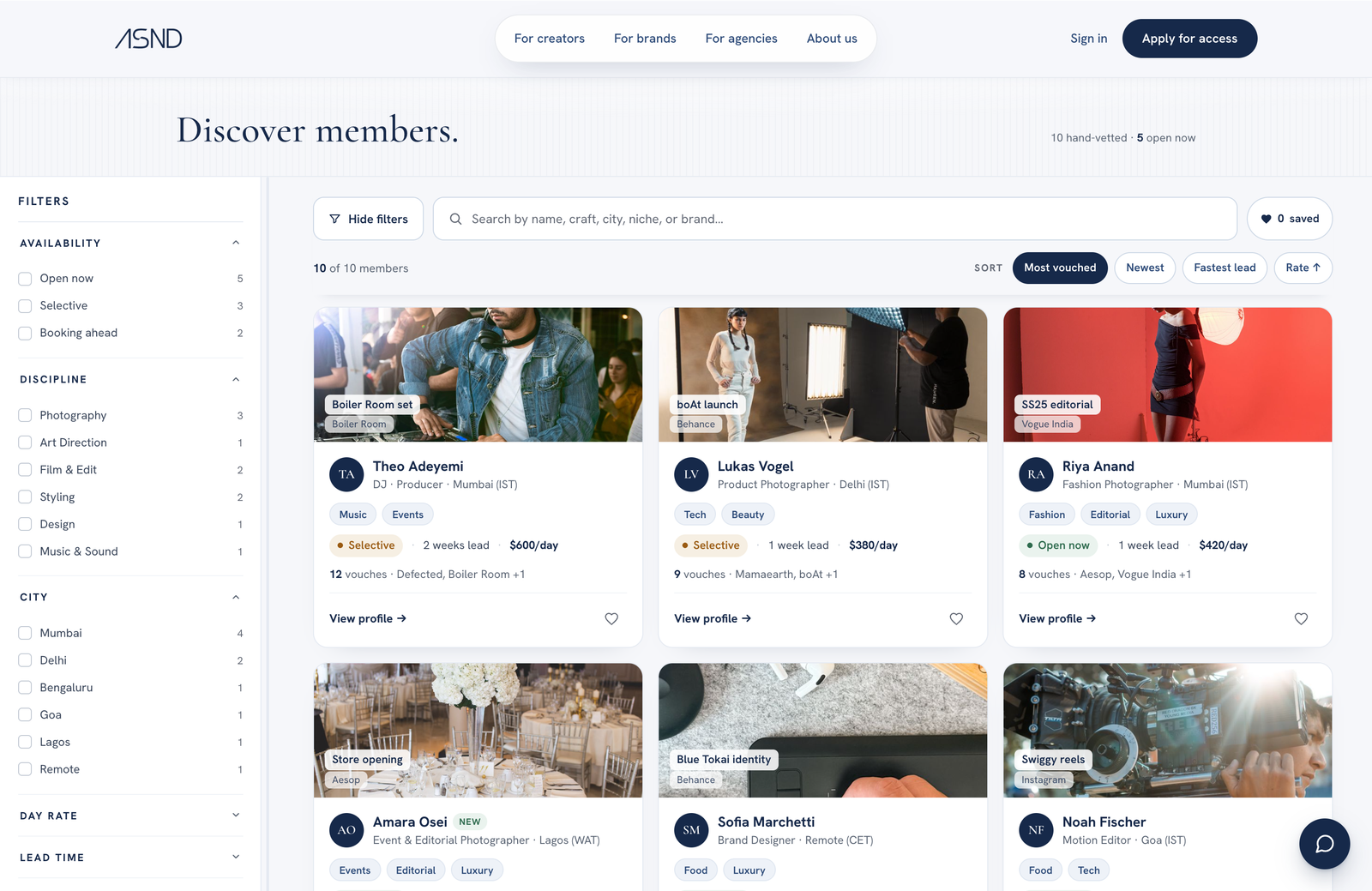Select the Bengaluru city checkbox
This screenshot has height=891, width=1372.
[x=25, y=688]
